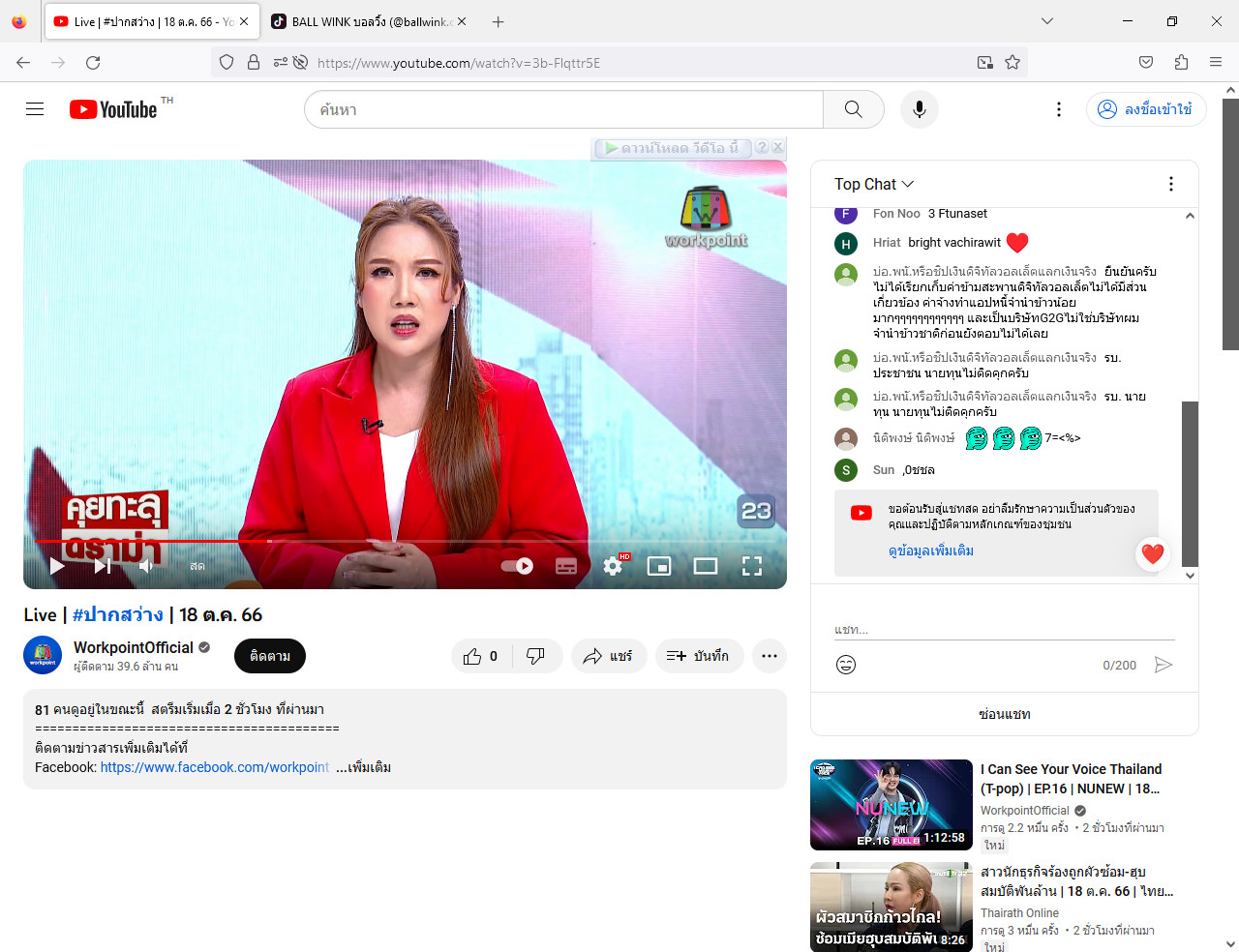Sign in with the ลงชื่อเข้าใช้ button

[1146, 109]
